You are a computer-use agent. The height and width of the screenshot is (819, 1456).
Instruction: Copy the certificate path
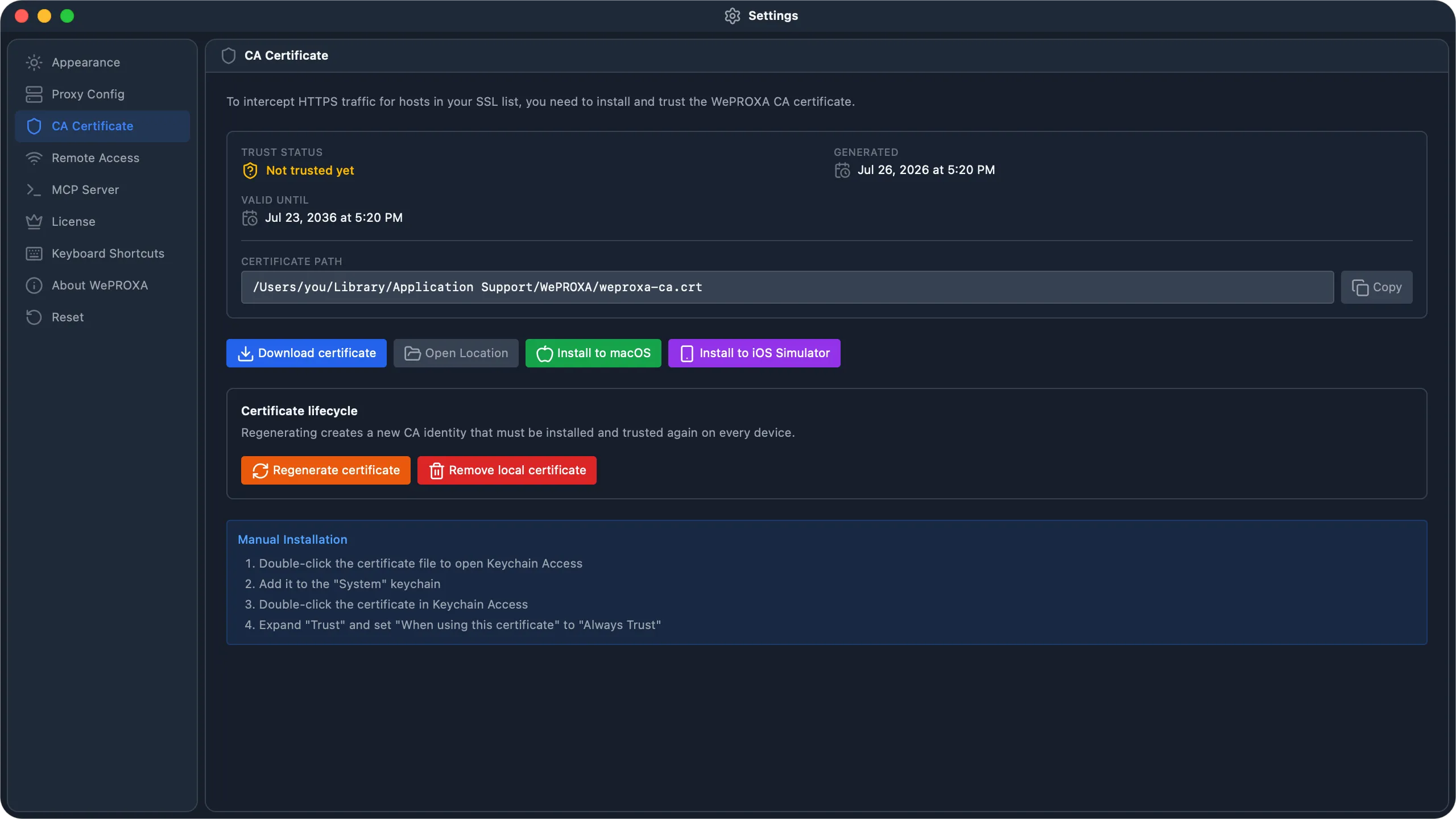tap(1377, 287)
